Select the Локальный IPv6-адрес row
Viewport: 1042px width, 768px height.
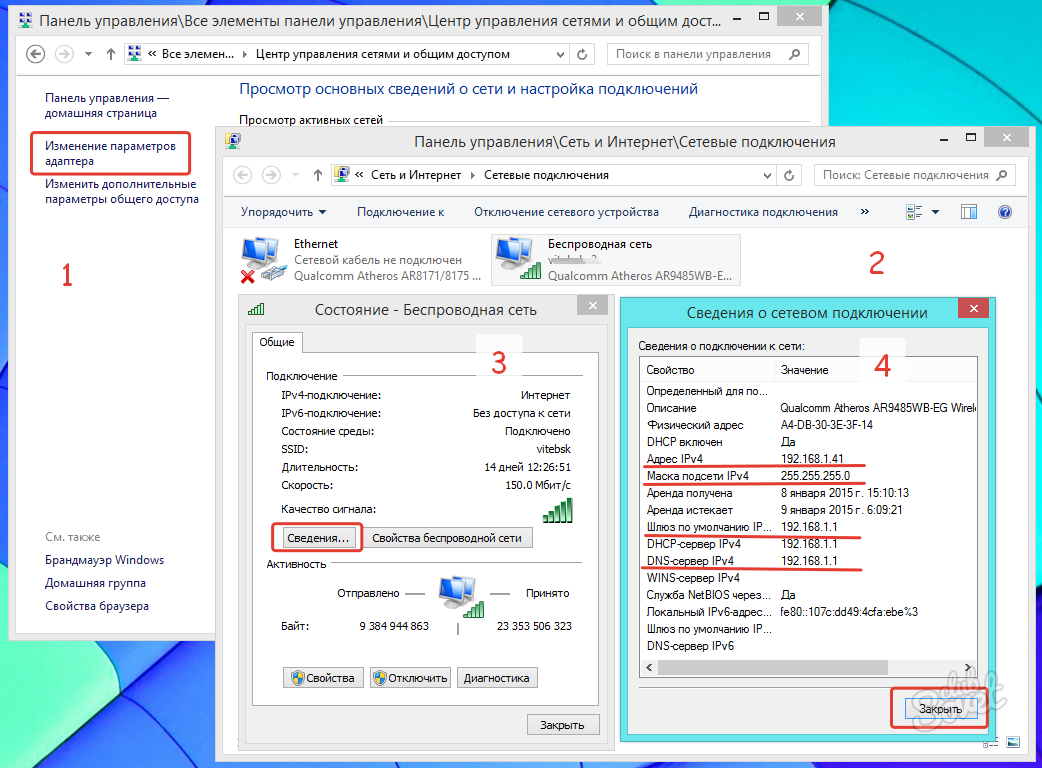click(x=808, y=612)
